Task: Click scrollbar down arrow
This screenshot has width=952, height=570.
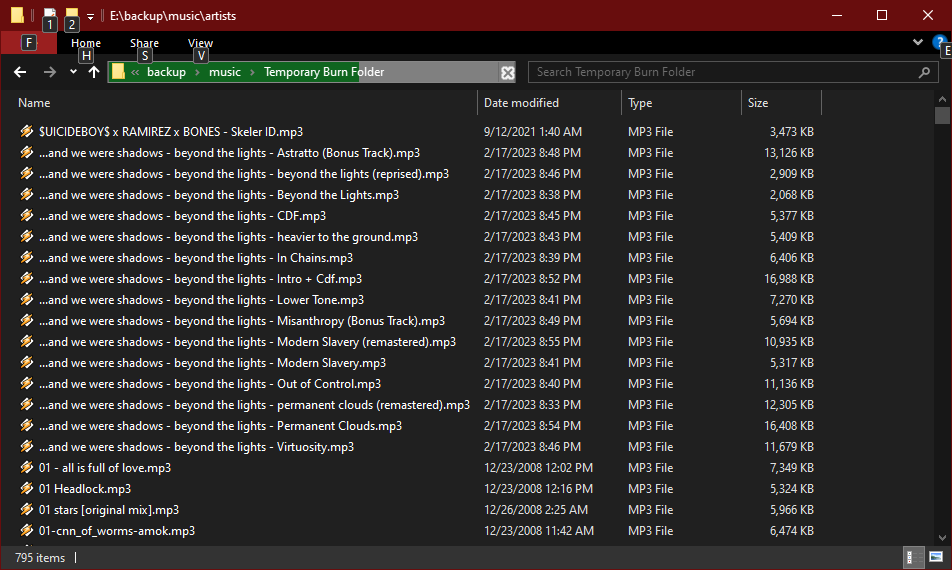Action: (942, 538)
